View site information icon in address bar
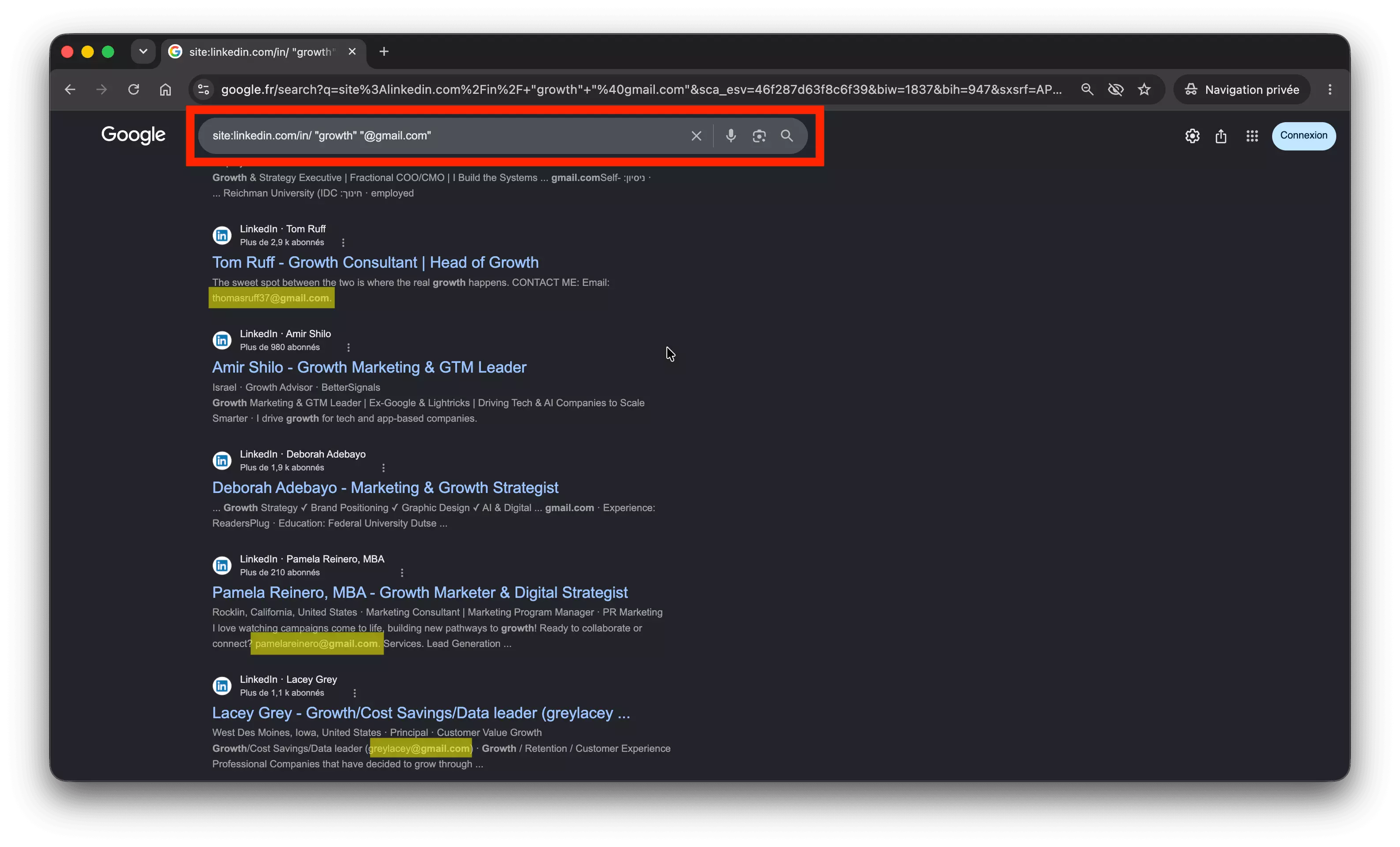Image resolution: width=1400 pixels, height=847 pixels. pos(204,89)
